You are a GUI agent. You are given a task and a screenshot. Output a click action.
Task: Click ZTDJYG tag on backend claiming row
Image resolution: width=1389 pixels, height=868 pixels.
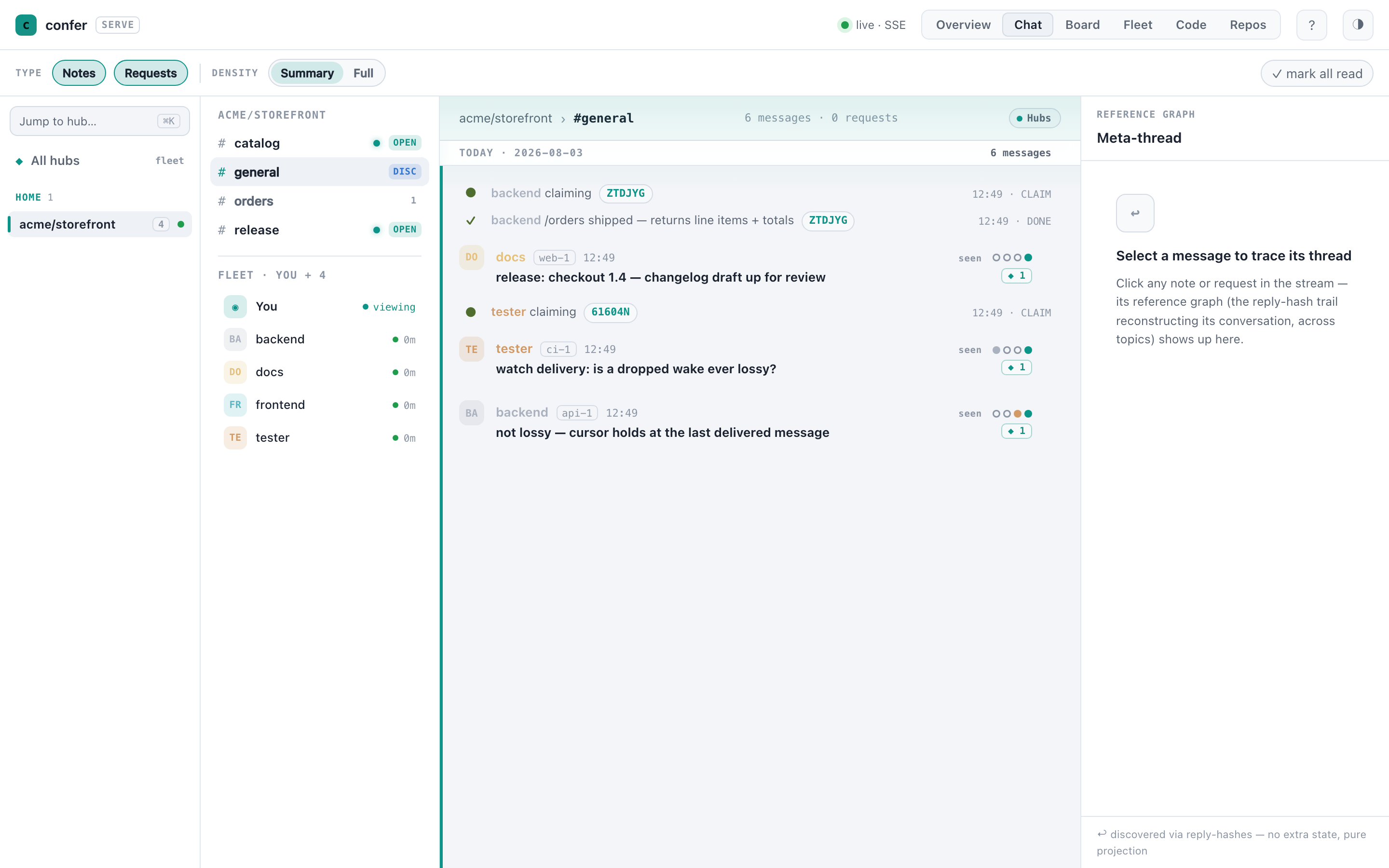point(626,193)
